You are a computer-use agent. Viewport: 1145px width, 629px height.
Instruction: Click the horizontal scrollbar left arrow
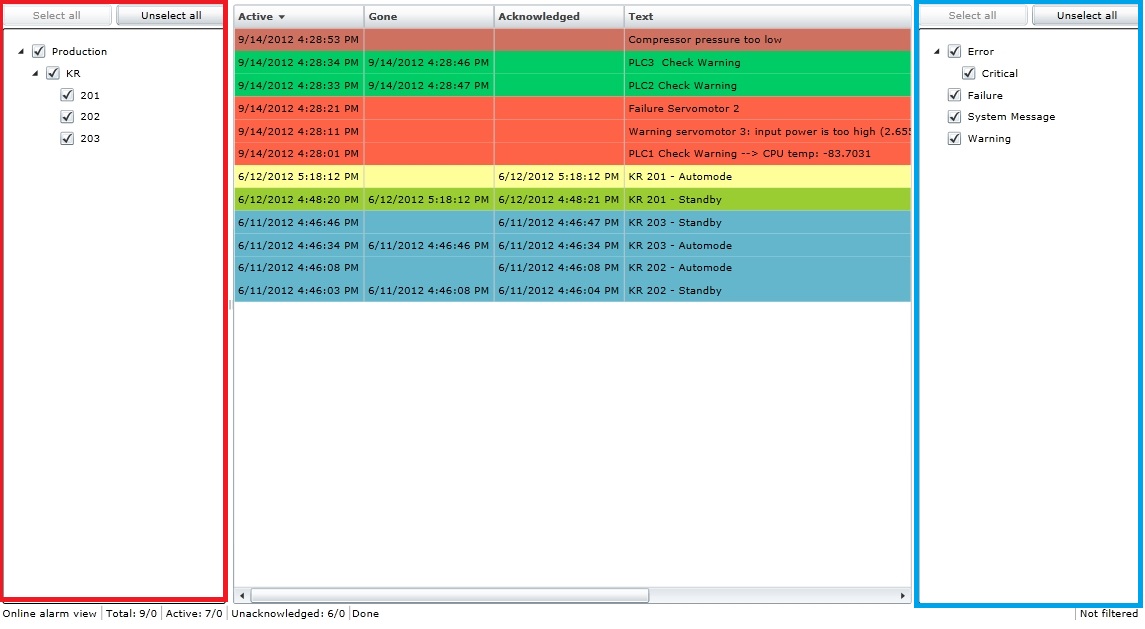point(242,595)
